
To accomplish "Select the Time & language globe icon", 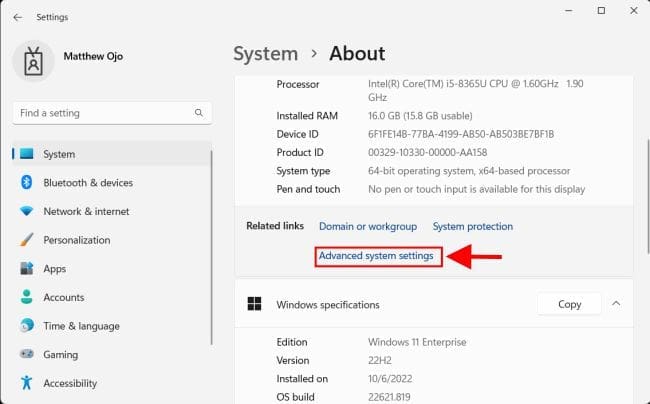I will click(x=26, y=326).
